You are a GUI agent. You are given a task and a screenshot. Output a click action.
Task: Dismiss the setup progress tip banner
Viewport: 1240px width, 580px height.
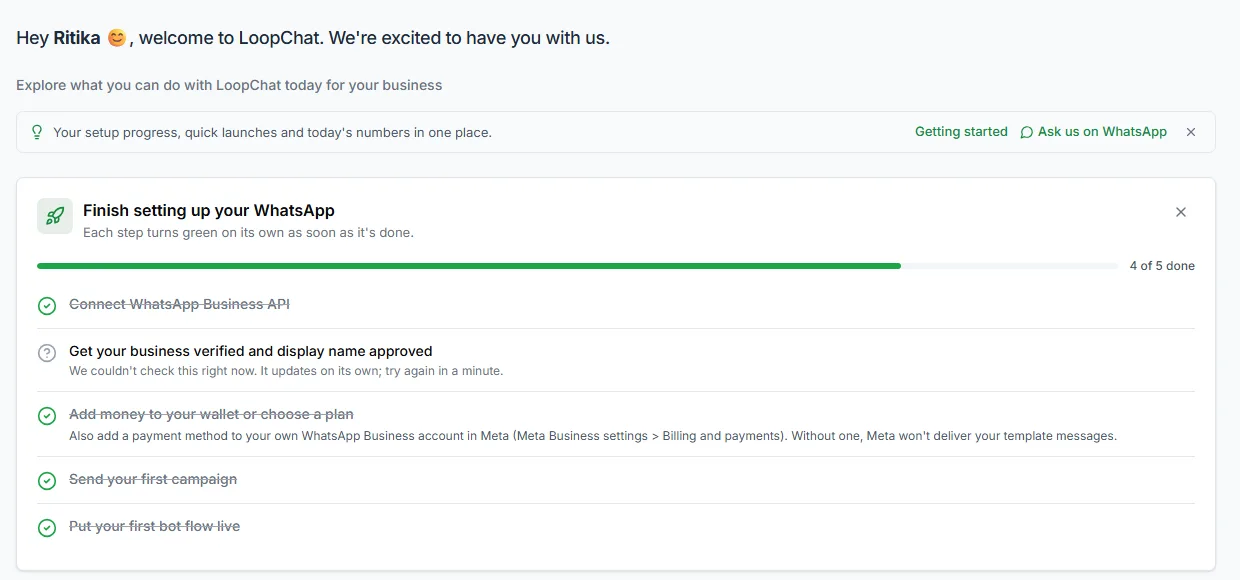click(x=1190, y=132)
